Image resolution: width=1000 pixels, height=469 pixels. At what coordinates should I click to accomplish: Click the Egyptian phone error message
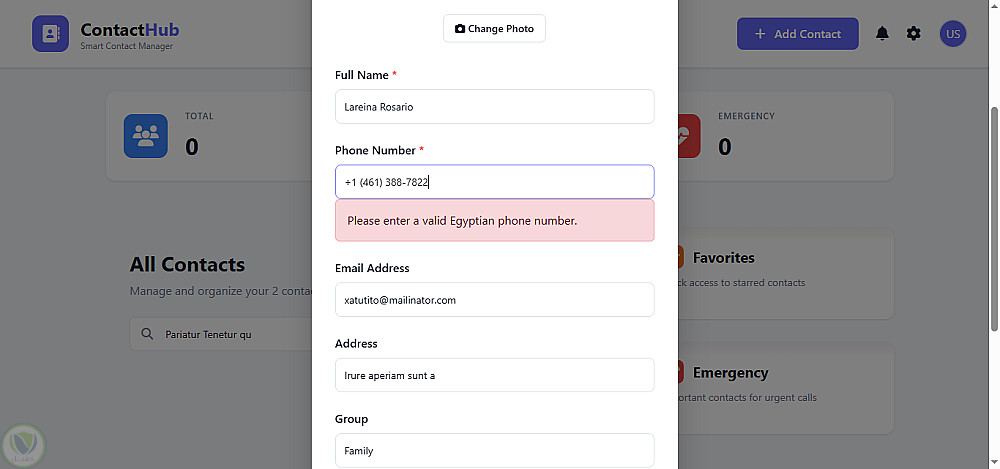[x=494, y=221]
